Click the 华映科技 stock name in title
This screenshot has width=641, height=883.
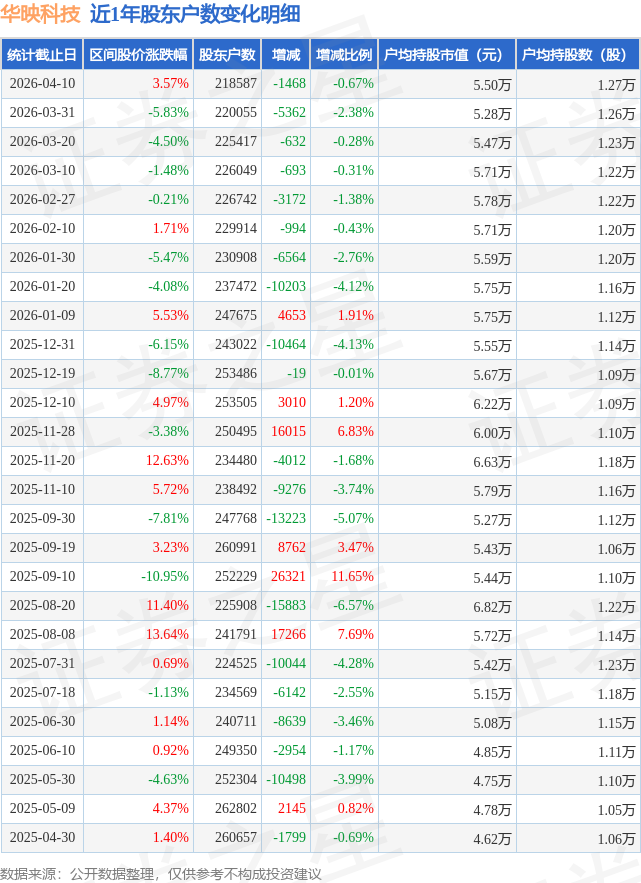[x=41, y=15]
